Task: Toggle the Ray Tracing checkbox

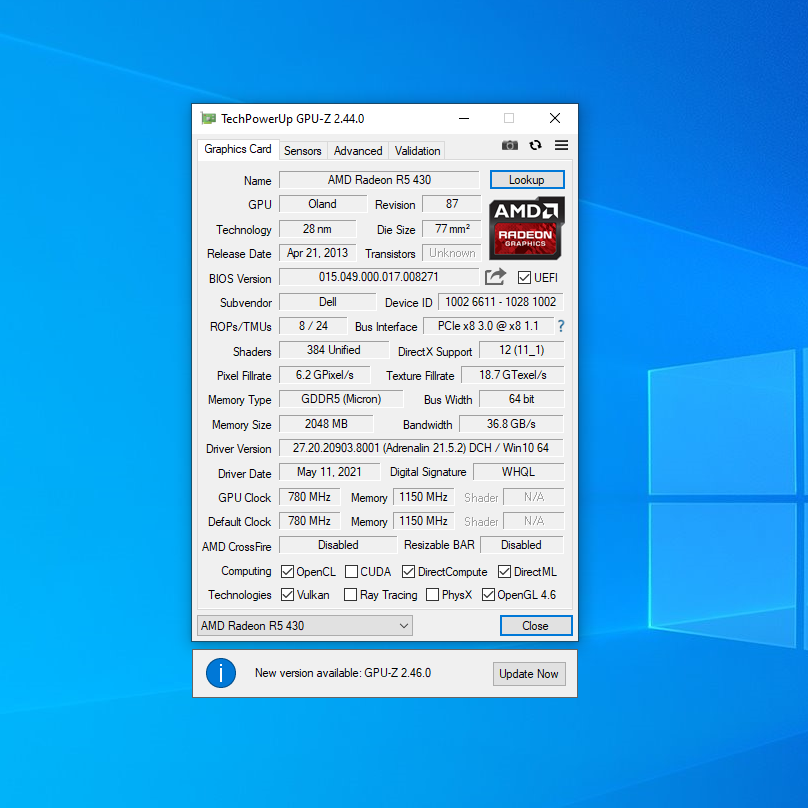Action: pyautogui.click(x=351, y=595)
